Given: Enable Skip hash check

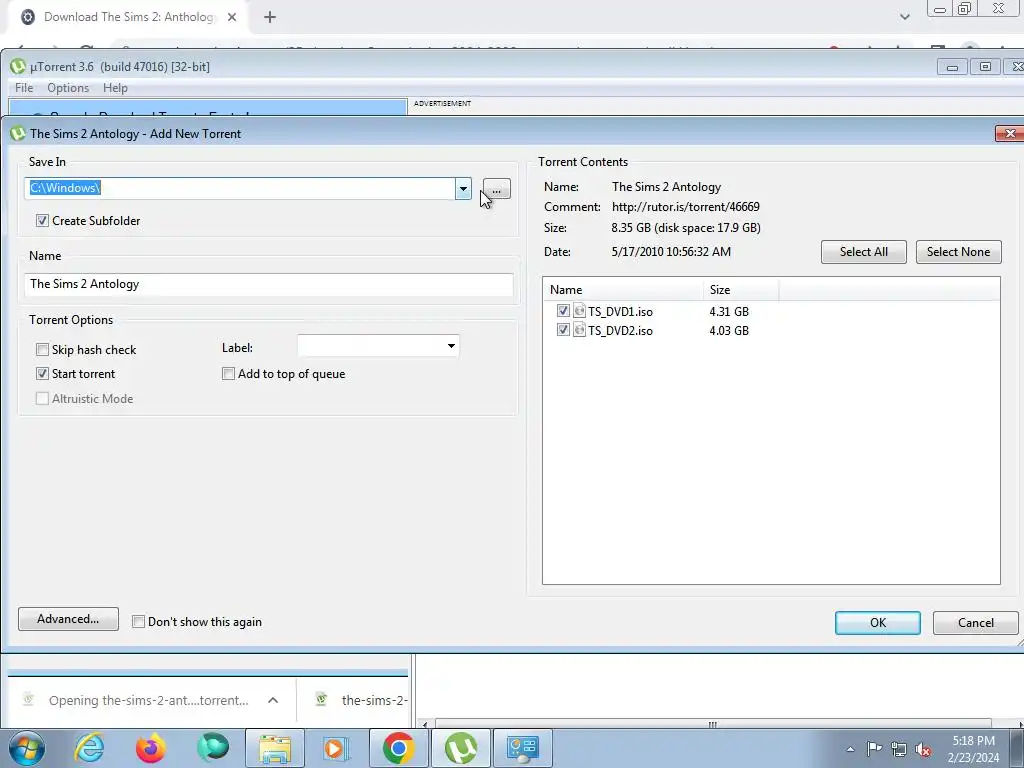Looking at the screenshot, I should [x=42, y=349].
